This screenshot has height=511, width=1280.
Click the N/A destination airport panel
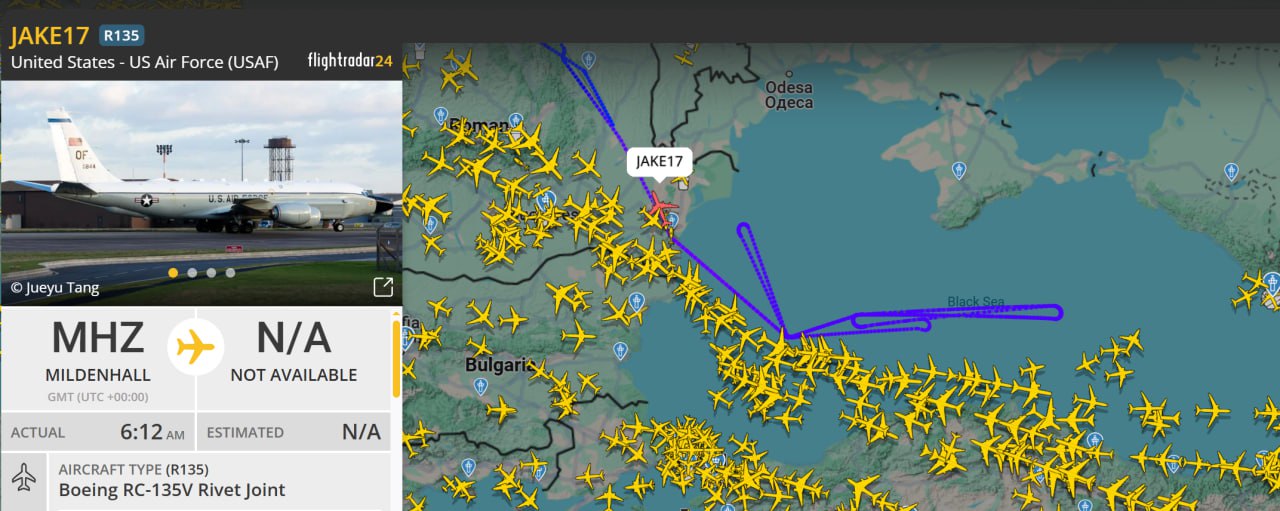294,357
